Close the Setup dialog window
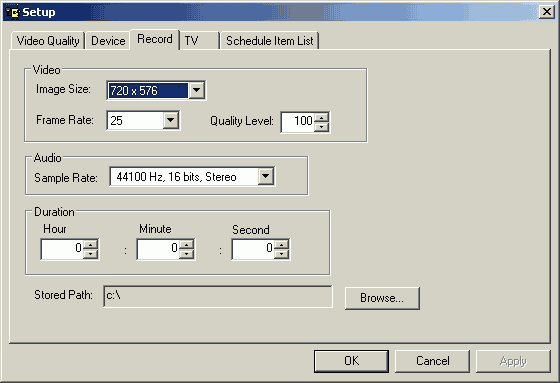This screenshot has height=383, width=560. tap(546, 12)
